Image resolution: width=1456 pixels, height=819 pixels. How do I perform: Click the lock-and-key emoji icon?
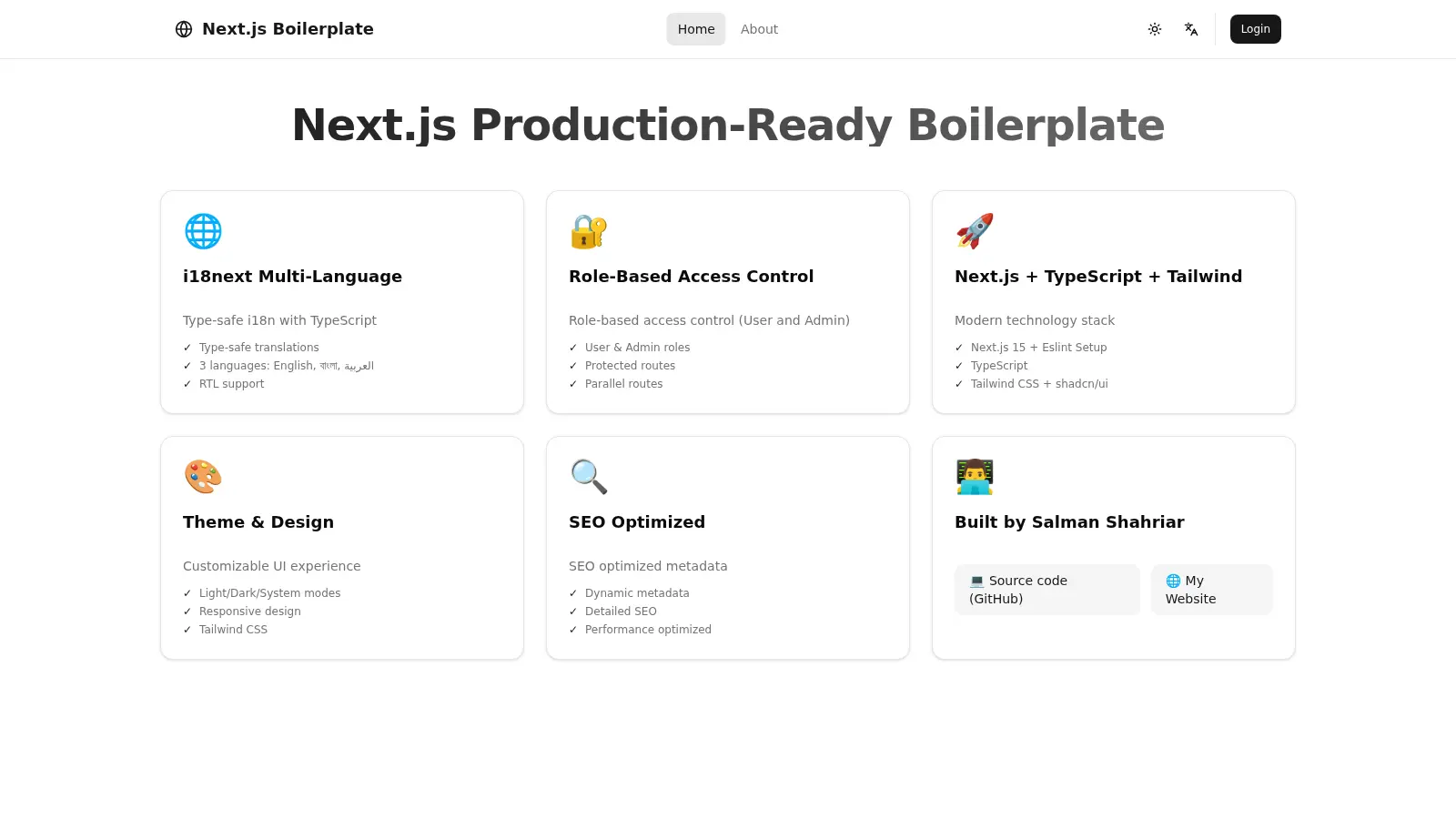(x=589, y=231)
